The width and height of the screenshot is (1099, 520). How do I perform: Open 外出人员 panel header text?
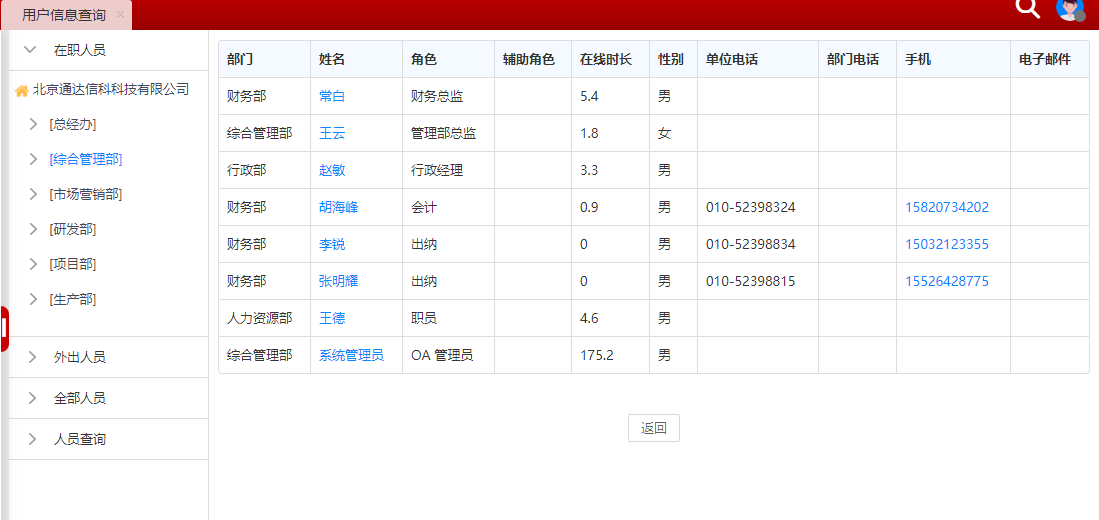(x=80, y=357)
